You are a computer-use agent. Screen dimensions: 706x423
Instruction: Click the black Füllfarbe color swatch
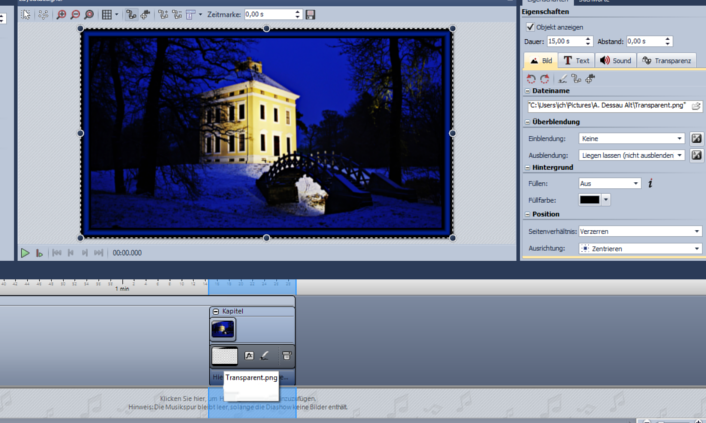coord(590,200)
